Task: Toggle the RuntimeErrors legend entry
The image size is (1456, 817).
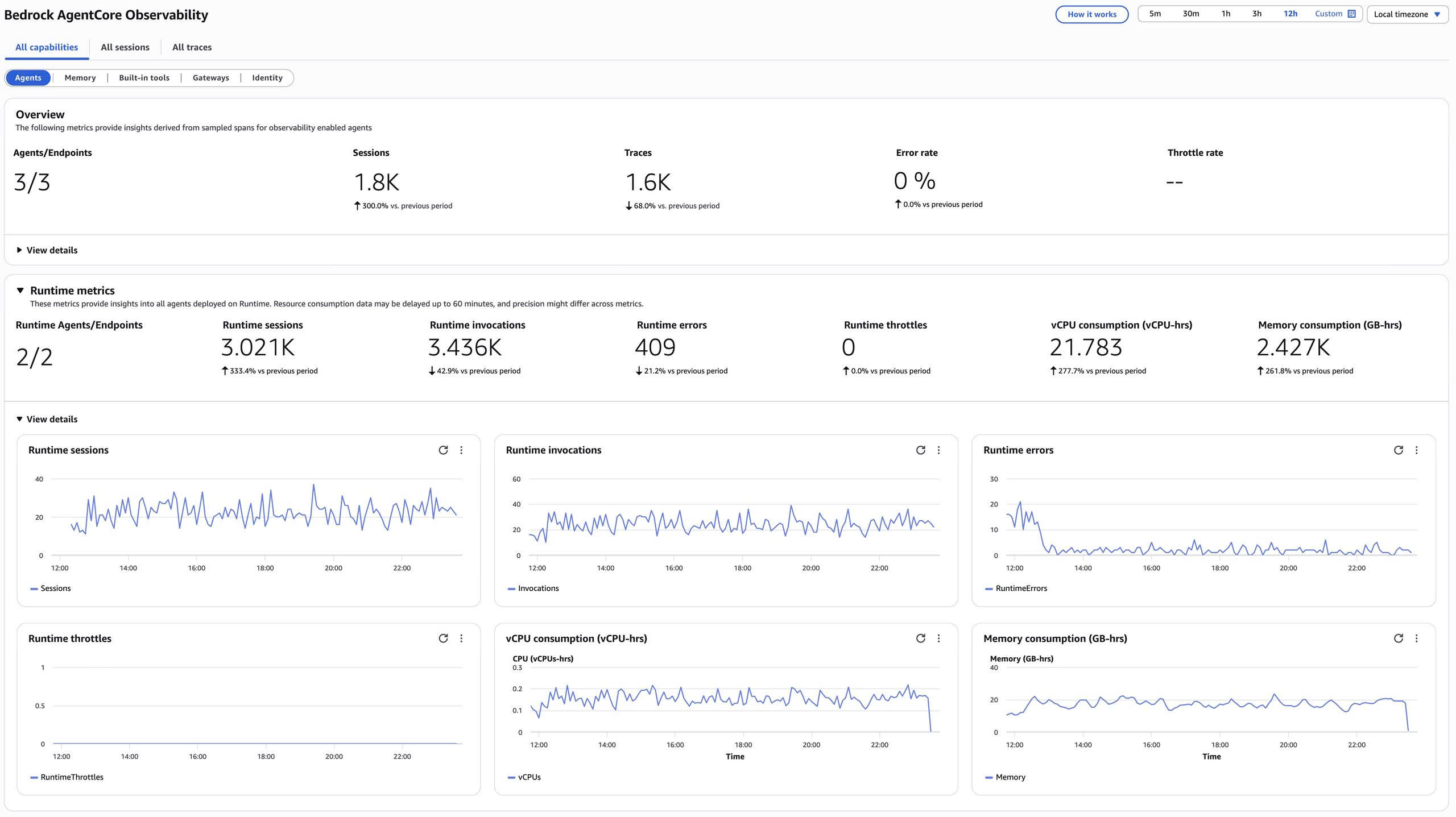Action: point(1016,588)
